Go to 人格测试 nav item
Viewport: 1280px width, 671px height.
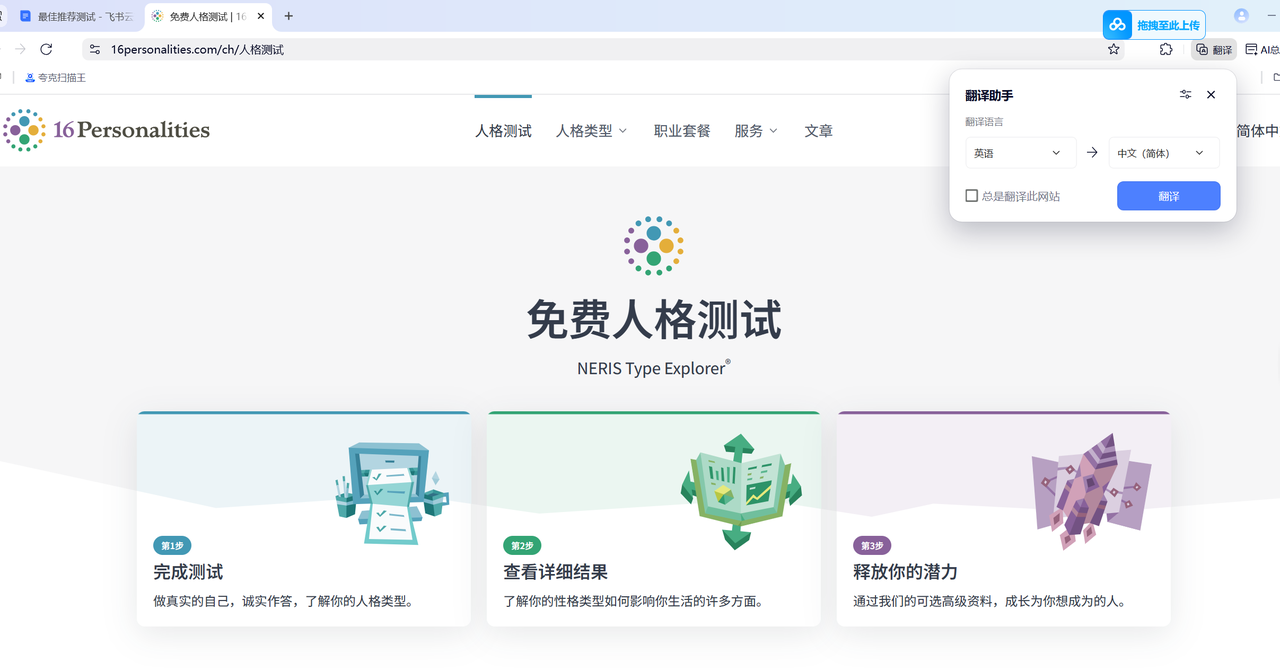pos(503,130)
